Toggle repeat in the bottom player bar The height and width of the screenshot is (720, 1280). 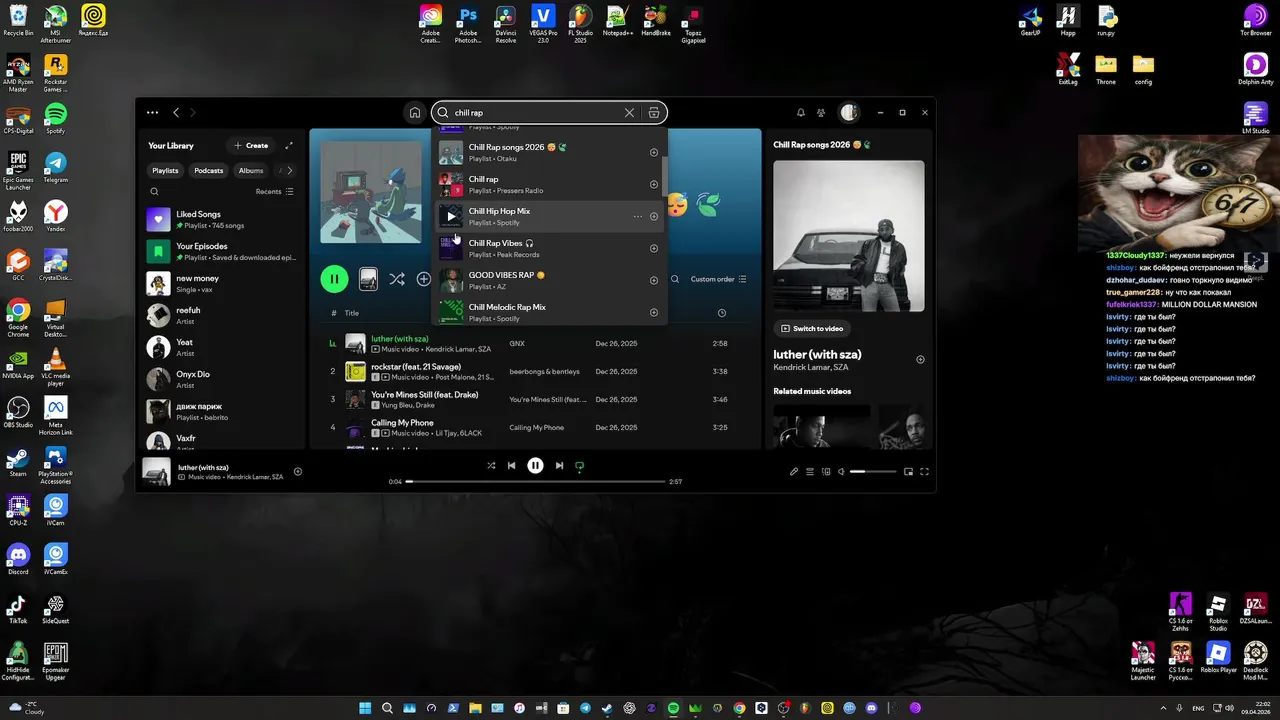[x=579, y=465]
